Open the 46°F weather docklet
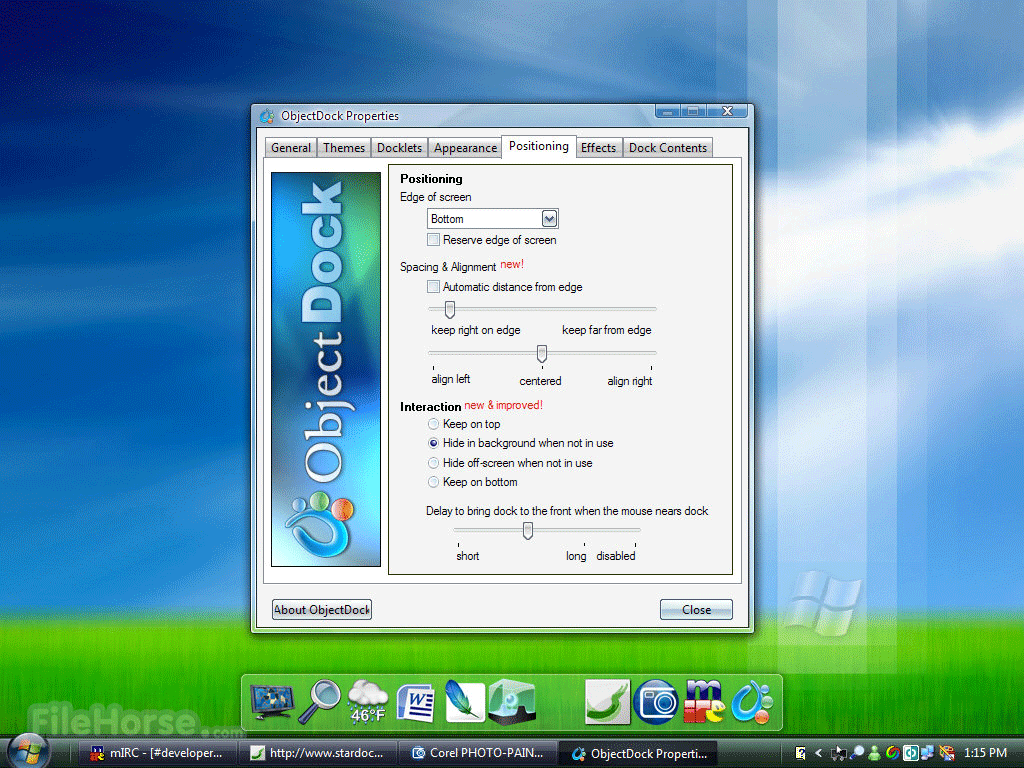The height and width of the screenshot is (768, 1024). [368, 701]
